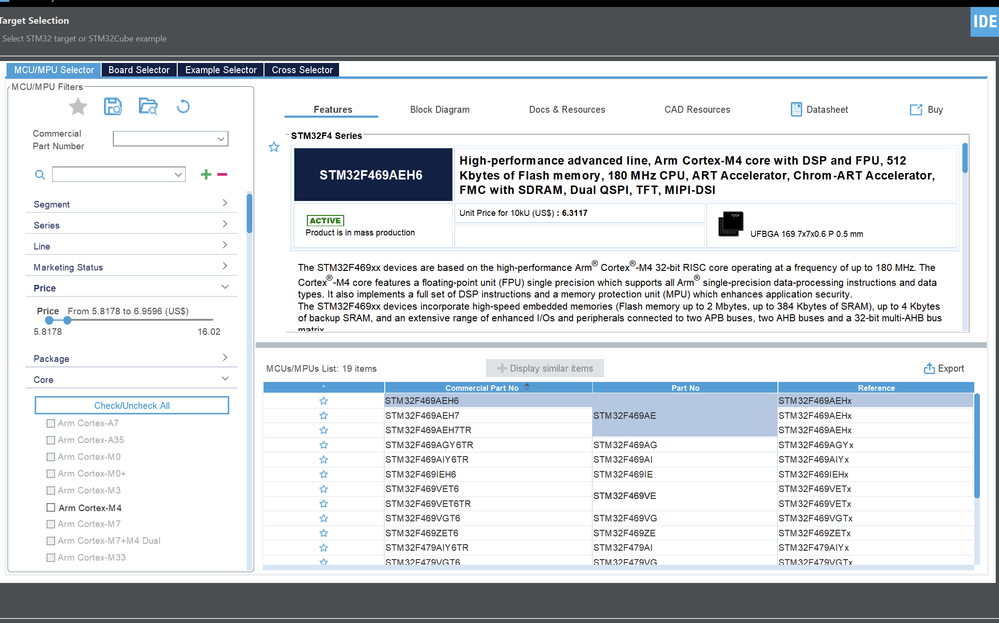Click the UFBGA 169 package chip image
This screenshot has height=623, width=999.
731,224
